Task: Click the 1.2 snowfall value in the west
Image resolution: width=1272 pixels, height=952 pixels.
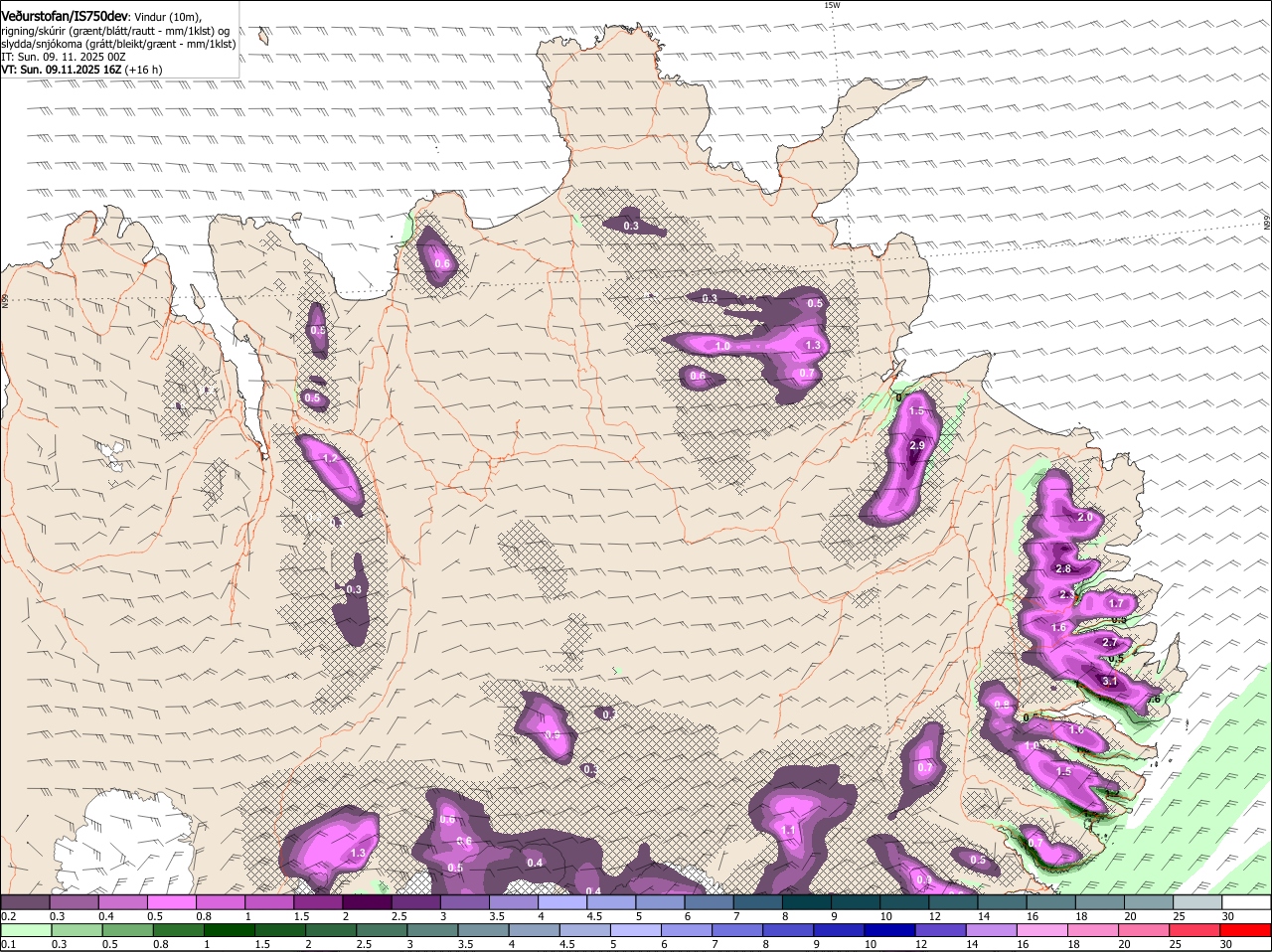Action: coord(332,459)
